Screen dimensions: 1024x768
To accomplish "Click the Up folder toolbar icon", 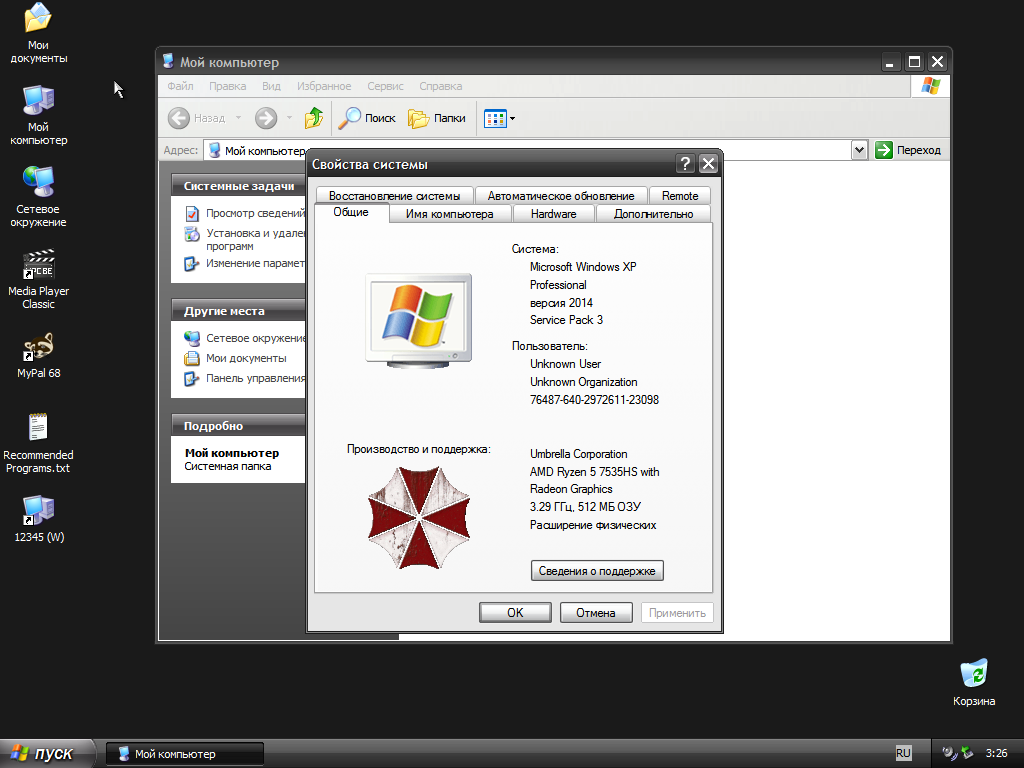I will pos(314,118).
